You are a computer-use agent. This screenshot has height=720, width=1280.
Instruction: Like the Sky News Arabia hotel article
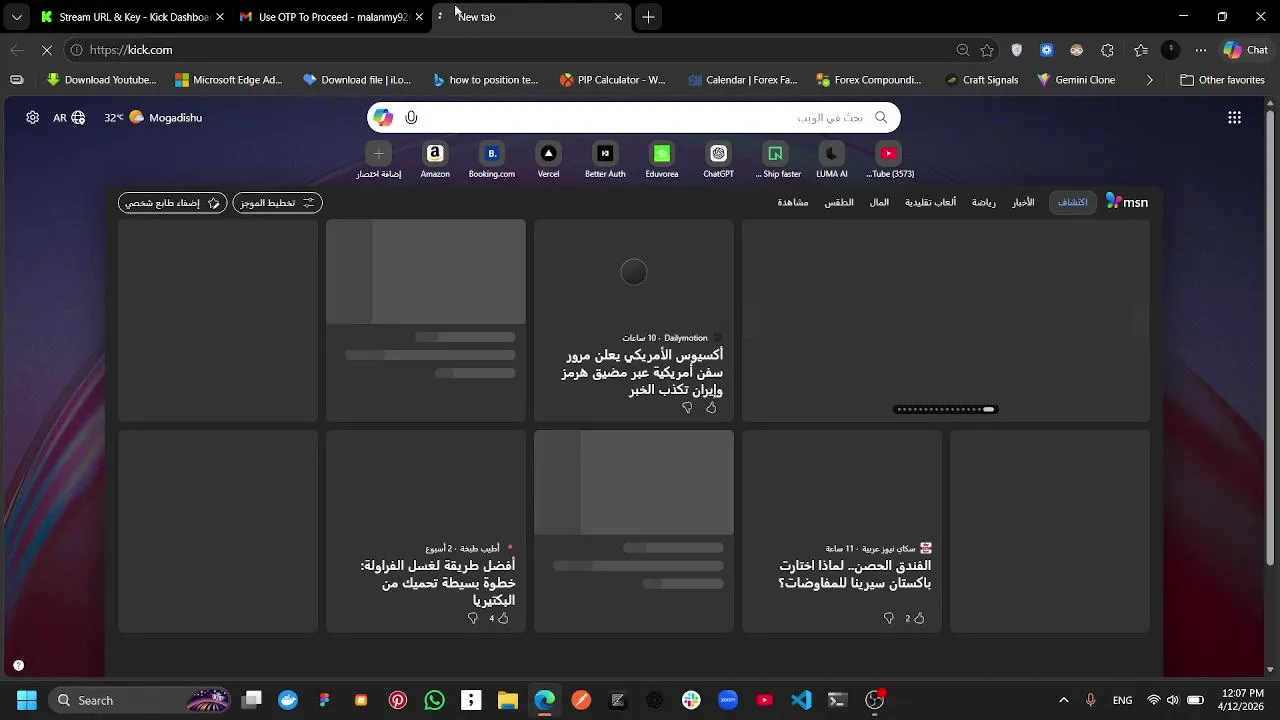point(914,619)
